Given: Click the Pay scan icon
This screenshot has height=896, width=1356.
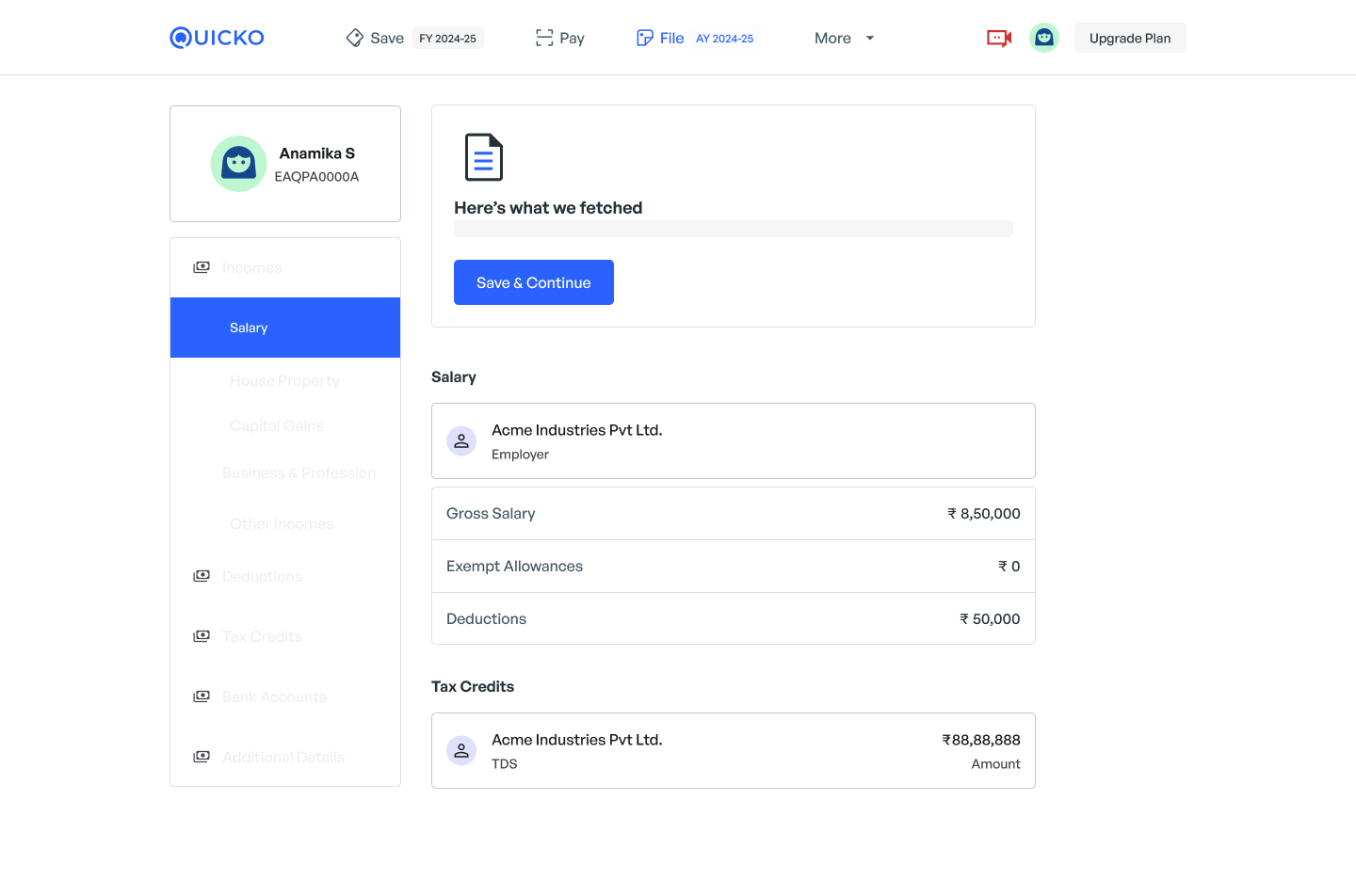Looking at the screenshot, I should [x=544, y=38].
